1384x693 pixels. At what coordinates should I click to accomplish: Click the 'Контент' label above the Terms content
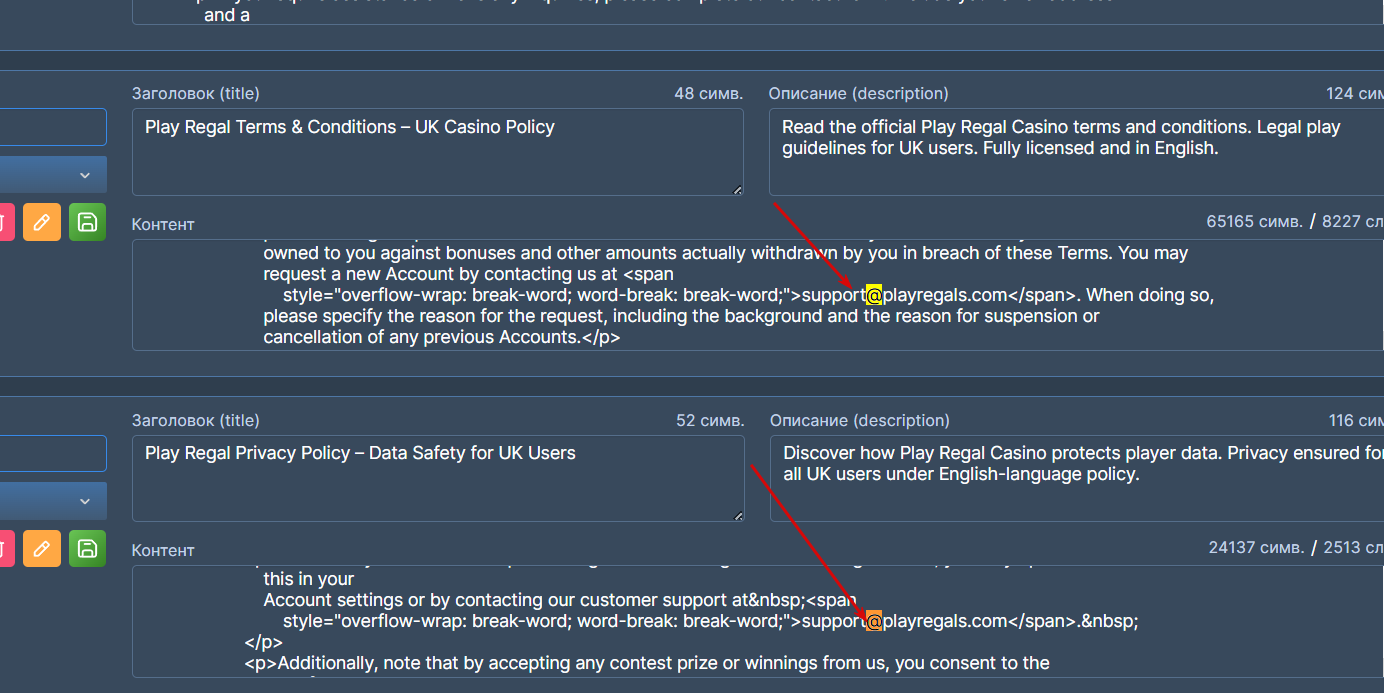coord(163,224)
